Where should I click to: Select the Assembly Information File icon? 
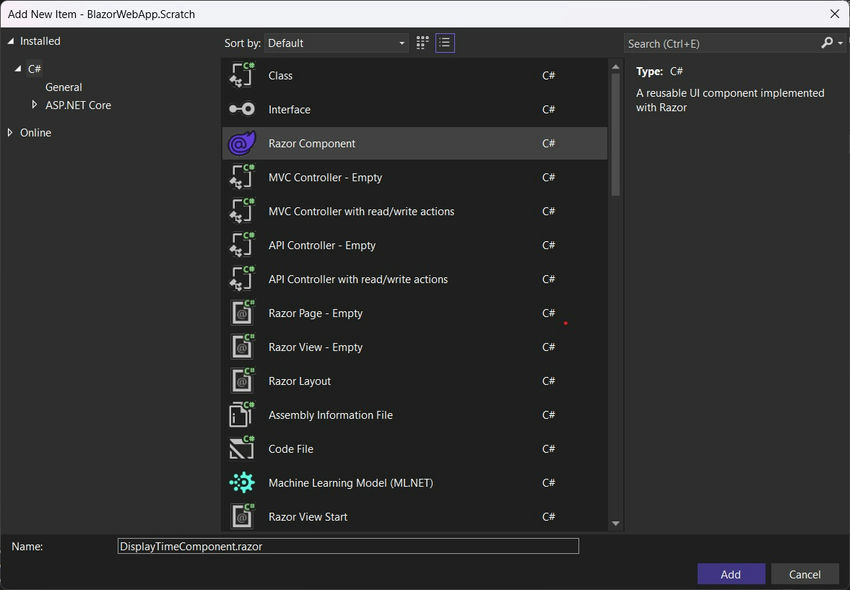[241, 414]
